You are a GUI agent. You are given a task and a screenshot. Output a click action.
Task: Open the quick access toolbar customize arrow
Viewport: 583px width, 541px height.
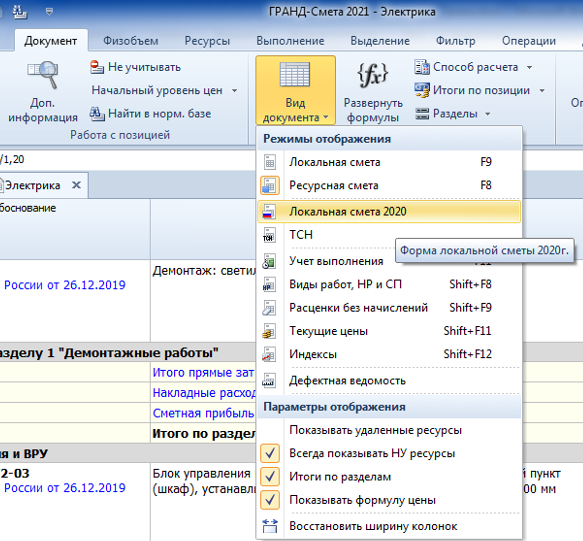coord(49,12)
